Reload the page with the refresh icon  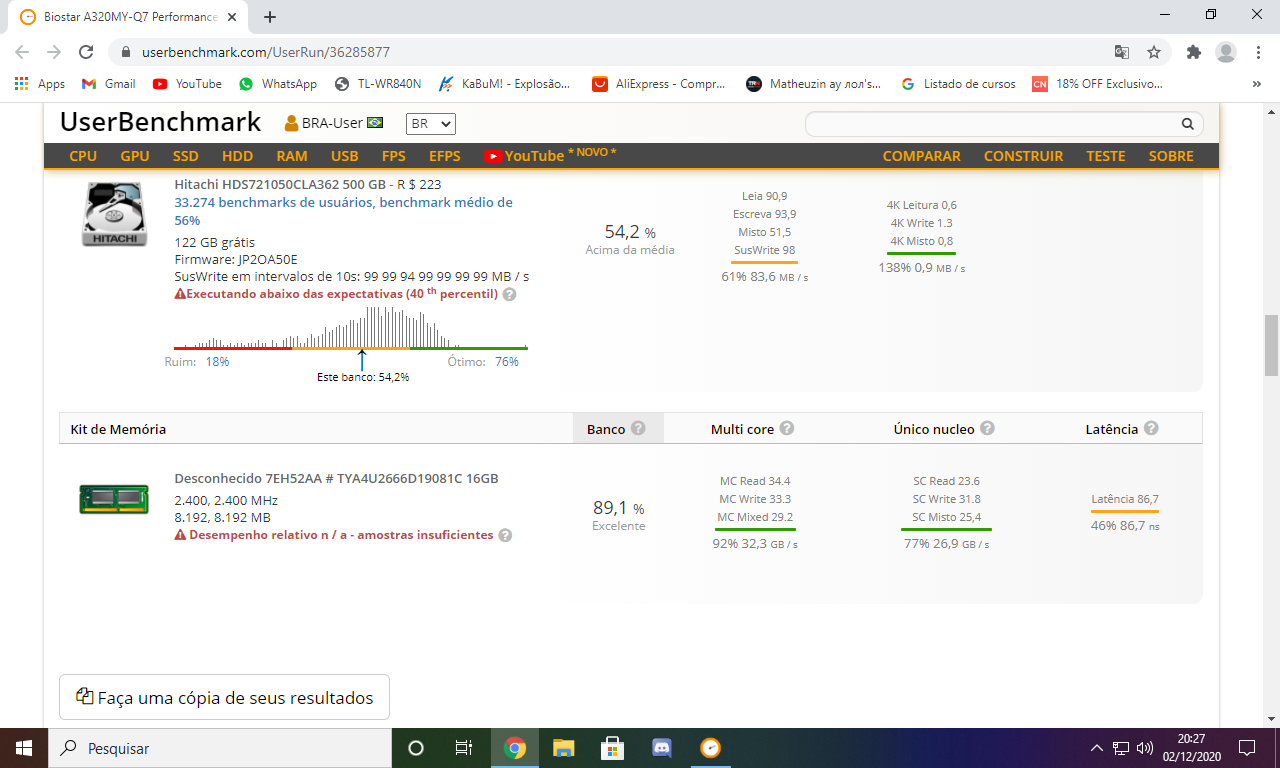pyautogui.click(x=86, y=52)
